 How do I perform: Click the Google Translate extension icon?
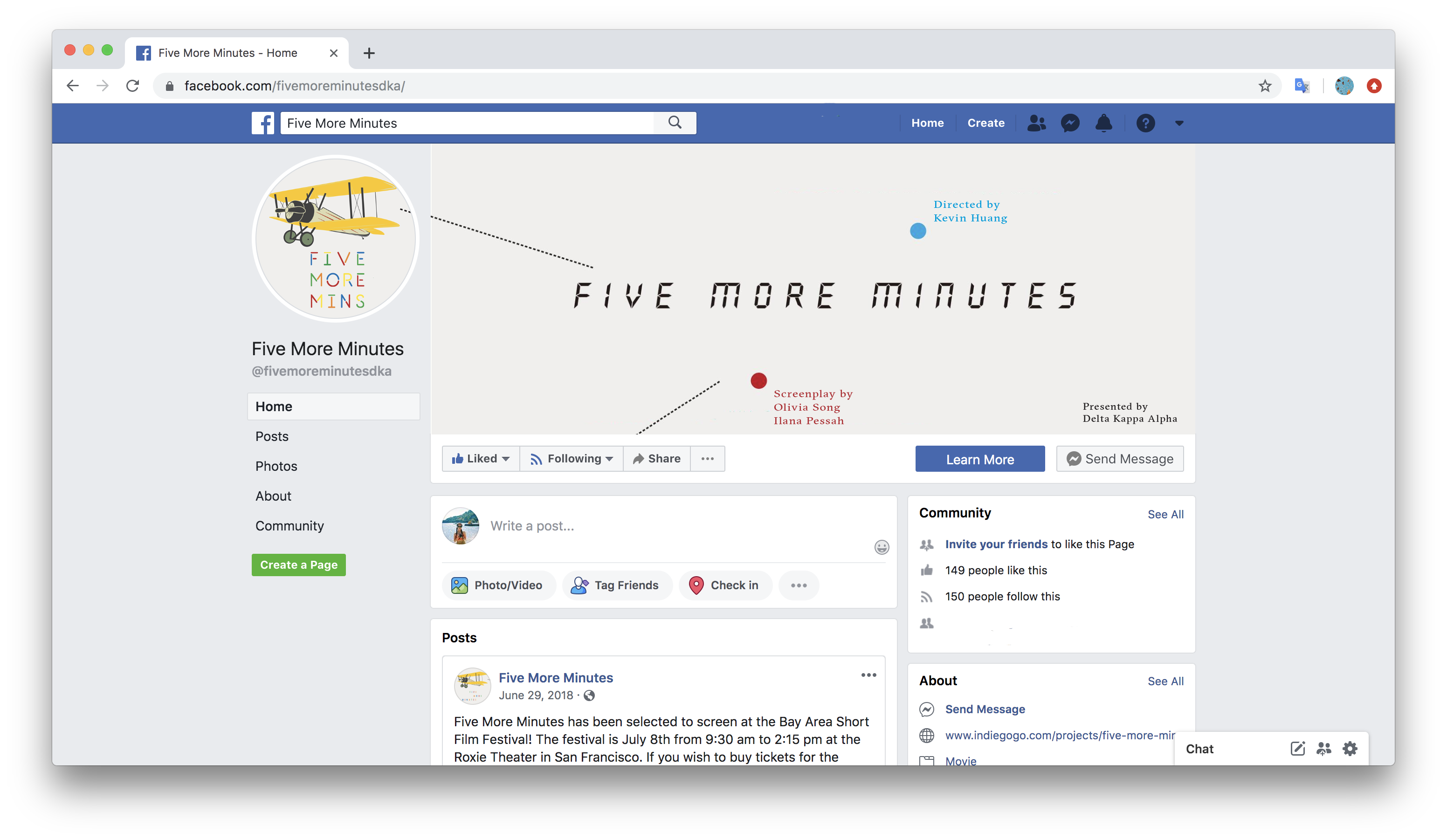[x=1301, y=86]
